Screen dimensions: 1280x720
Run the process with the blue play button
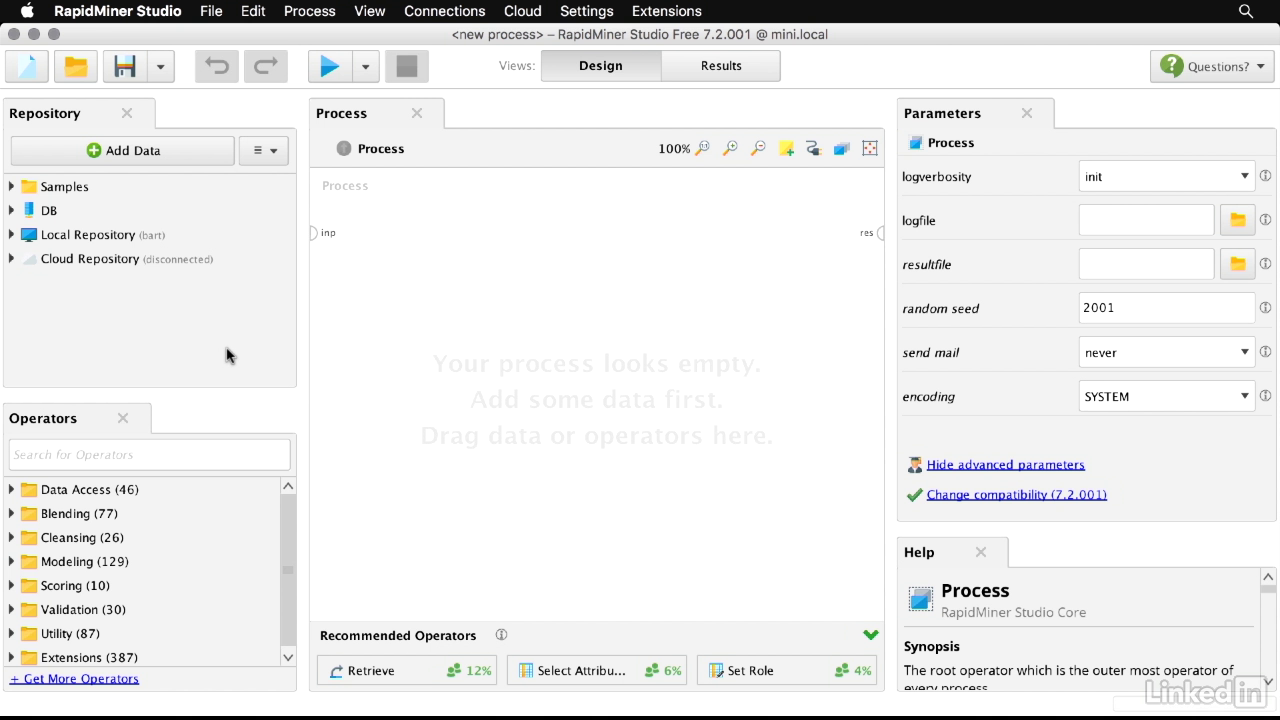pyautogui.click(x=329, y=67)
